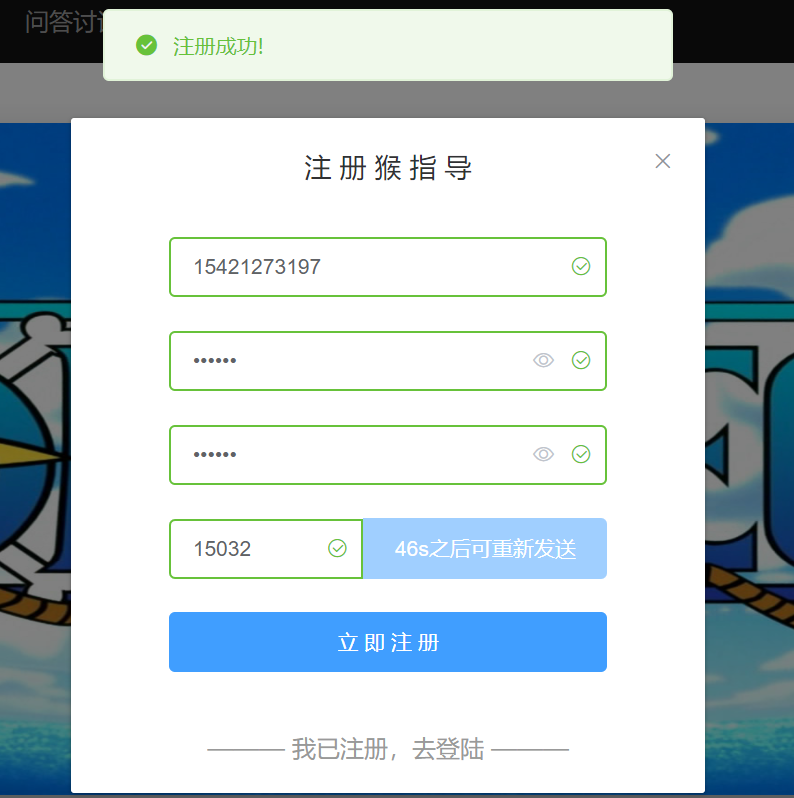The image size is (794, 798).
Task: Click the first password field's green checkmark
Action: [x=581, y=360]
